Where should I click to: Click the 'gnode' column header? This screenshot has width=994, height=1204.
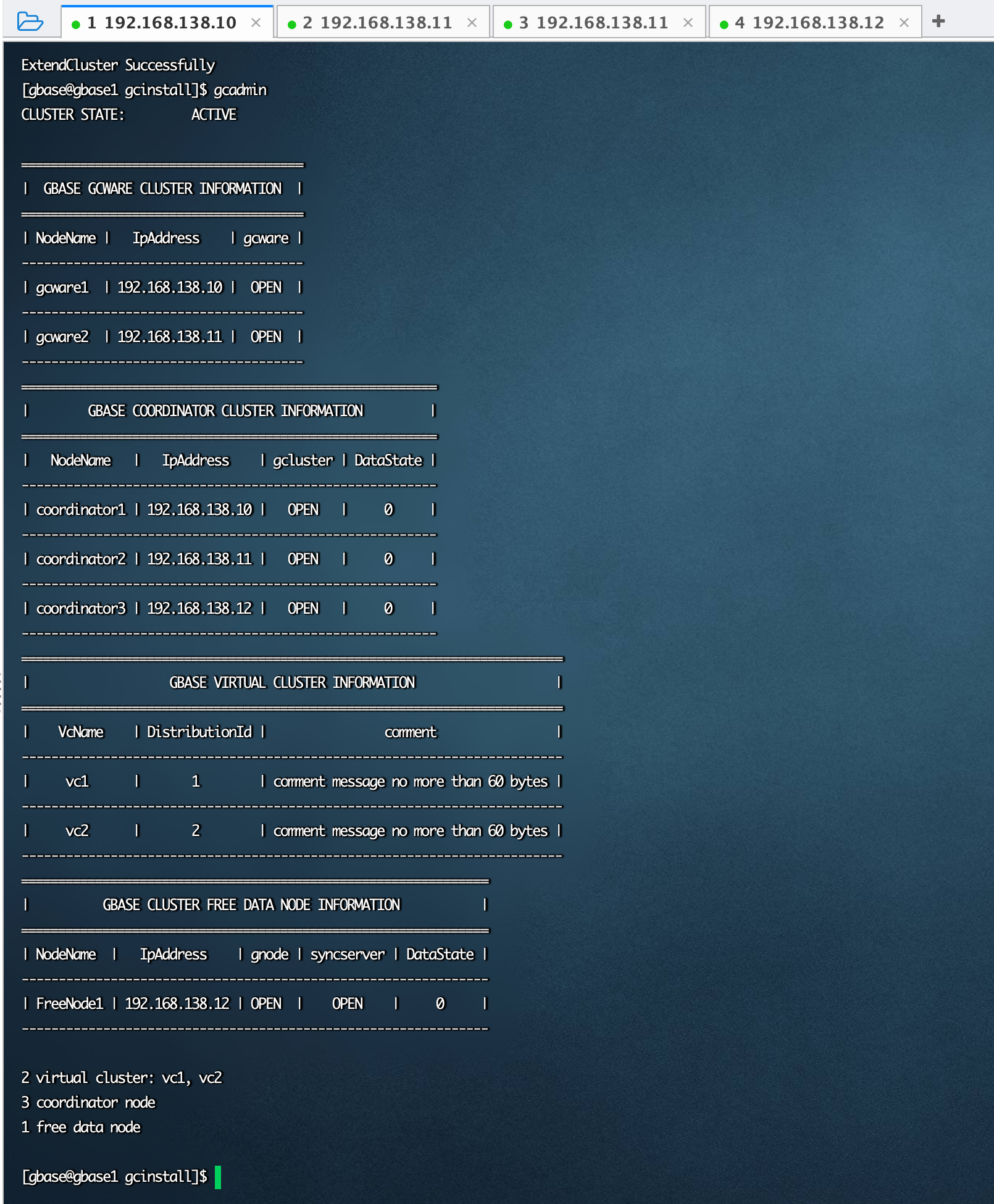270,955
